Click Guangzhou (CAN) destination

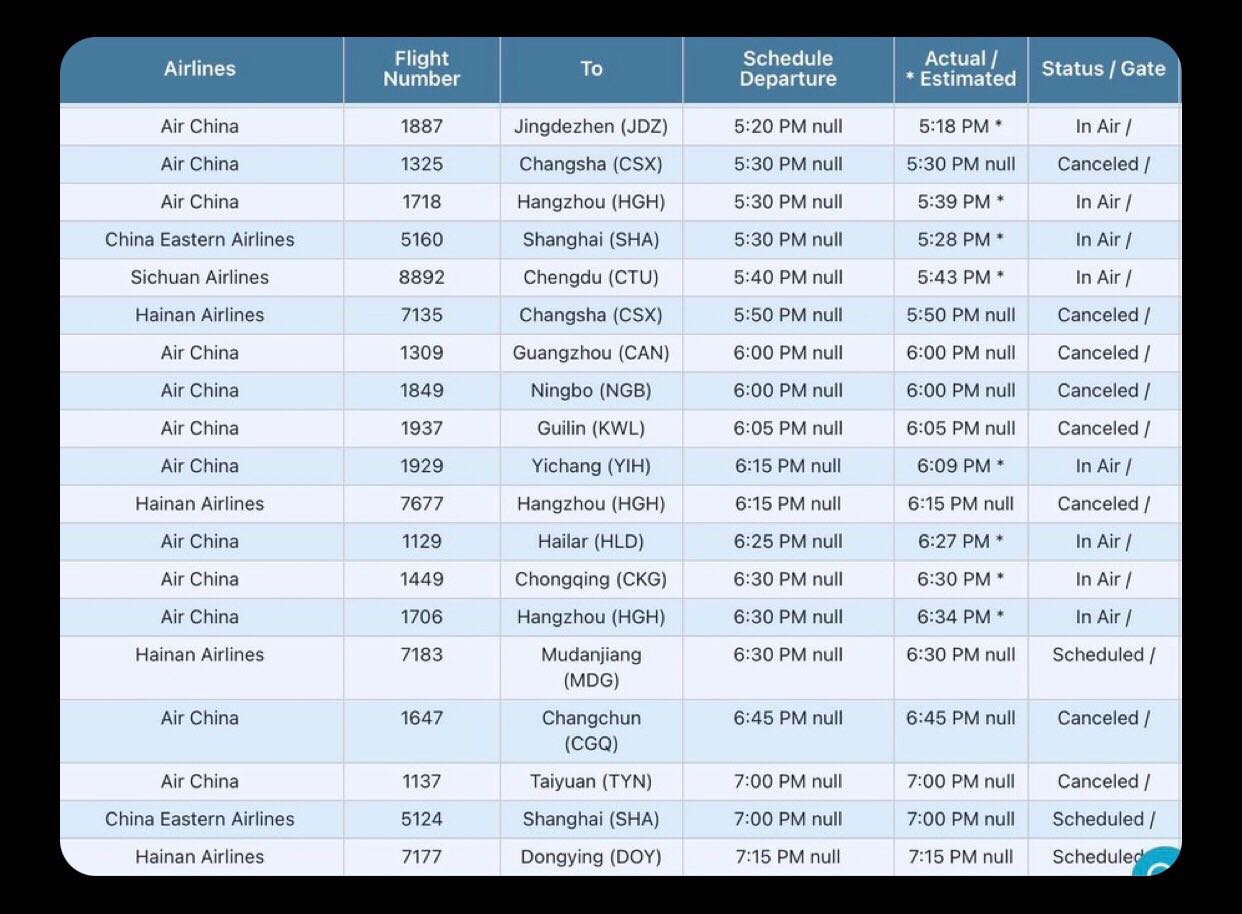(x=591, y=353)
